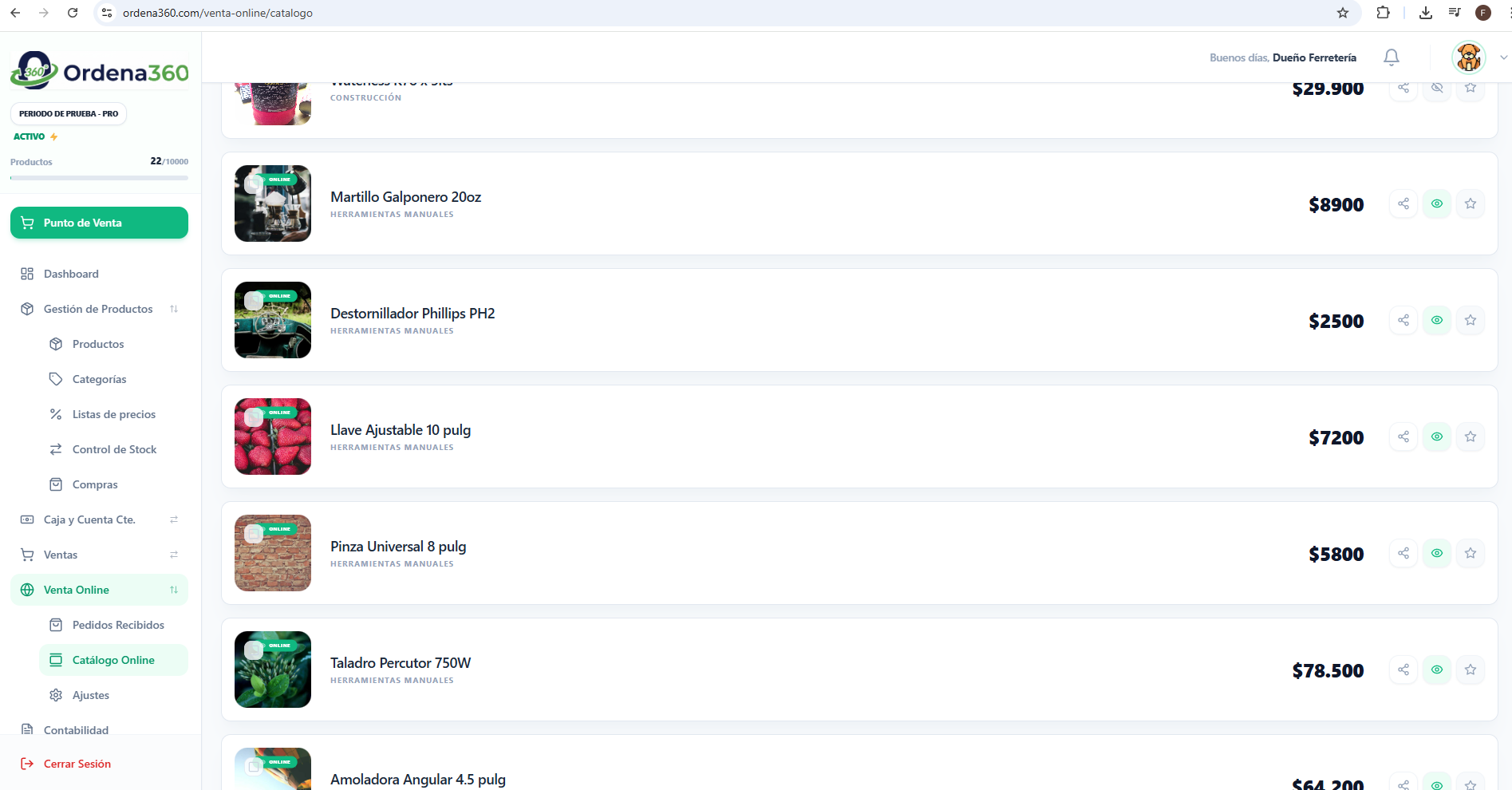Viewport: 1512px width, 790px height.
Task: Toggle visibility of Taladro Percutor 750W
Action: pos(1437,670)
